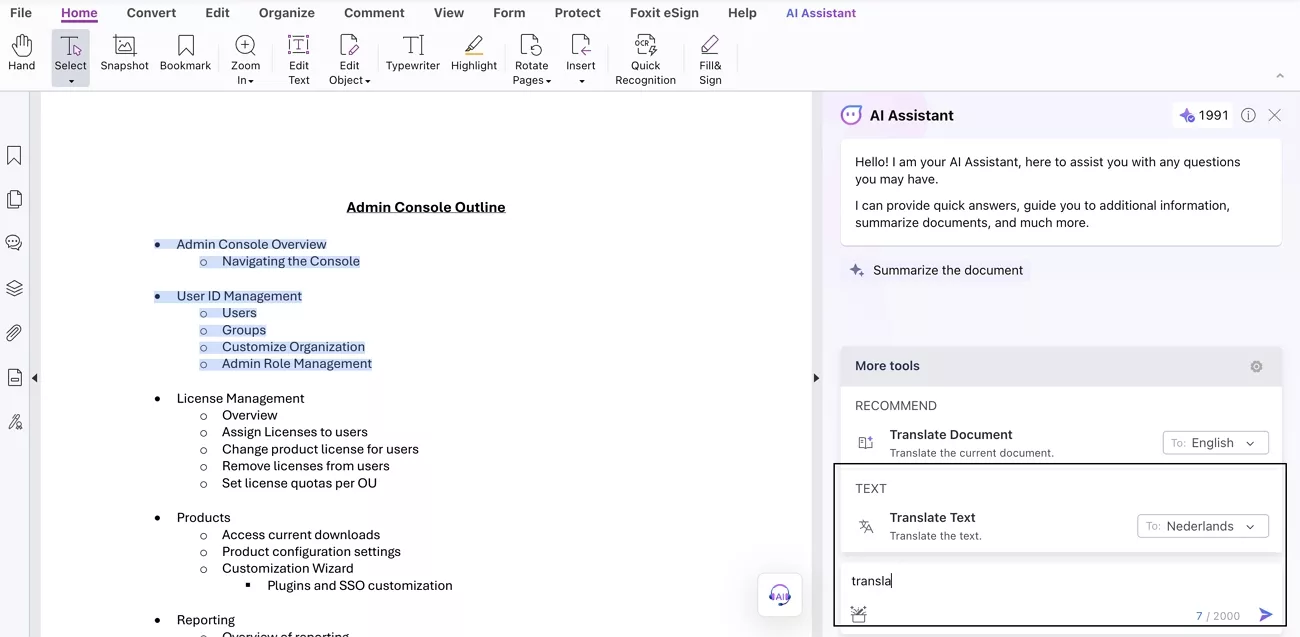Send the AI chat message
This screenshot has height=637, width=1300.
coord(1266,614)
